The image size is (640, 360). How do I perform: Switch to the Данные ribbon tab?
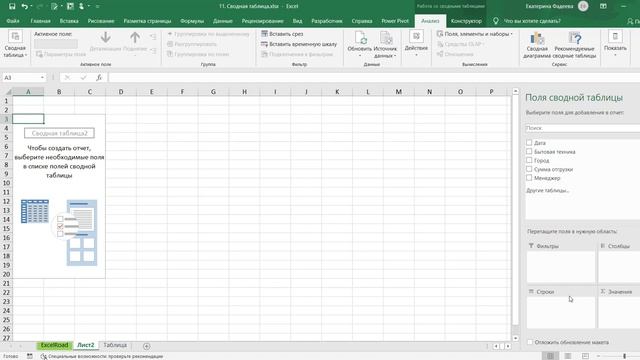(222, 21)
